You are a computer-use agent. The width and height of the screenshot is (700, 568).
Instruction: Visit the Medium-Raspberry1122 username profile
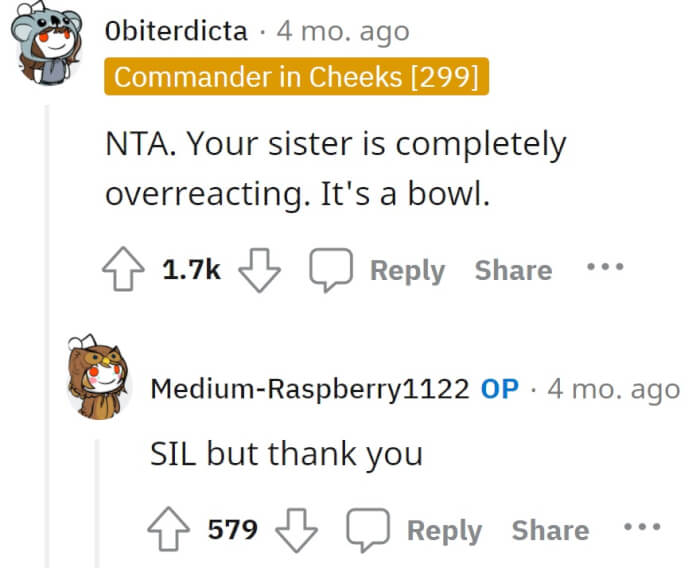[x=310, y=389]
